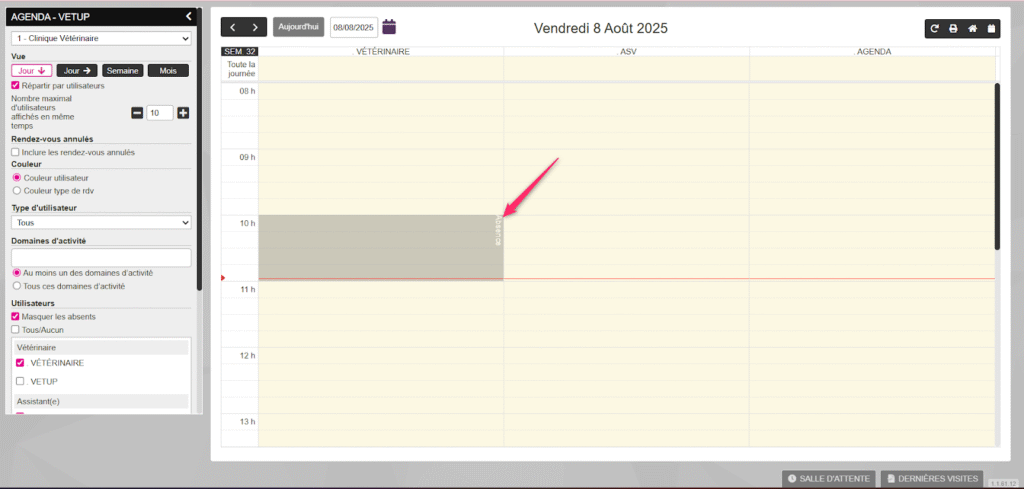Select Couleur type de rdv radio

click(x=16, y=190)
